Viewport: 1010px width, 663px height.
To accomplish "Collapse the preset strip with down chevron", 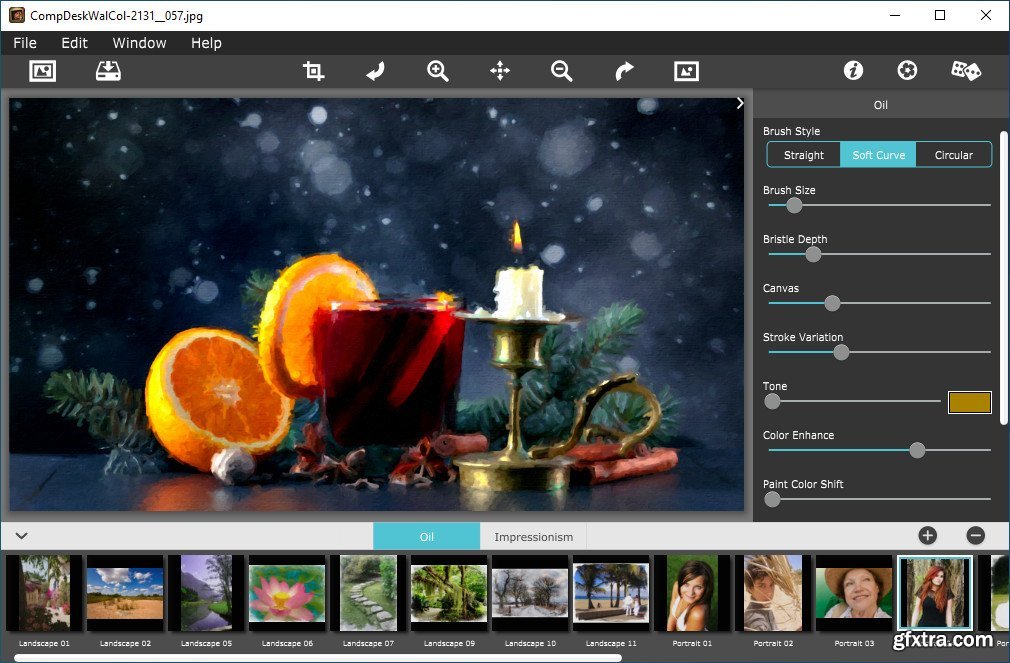I will 21,536.
